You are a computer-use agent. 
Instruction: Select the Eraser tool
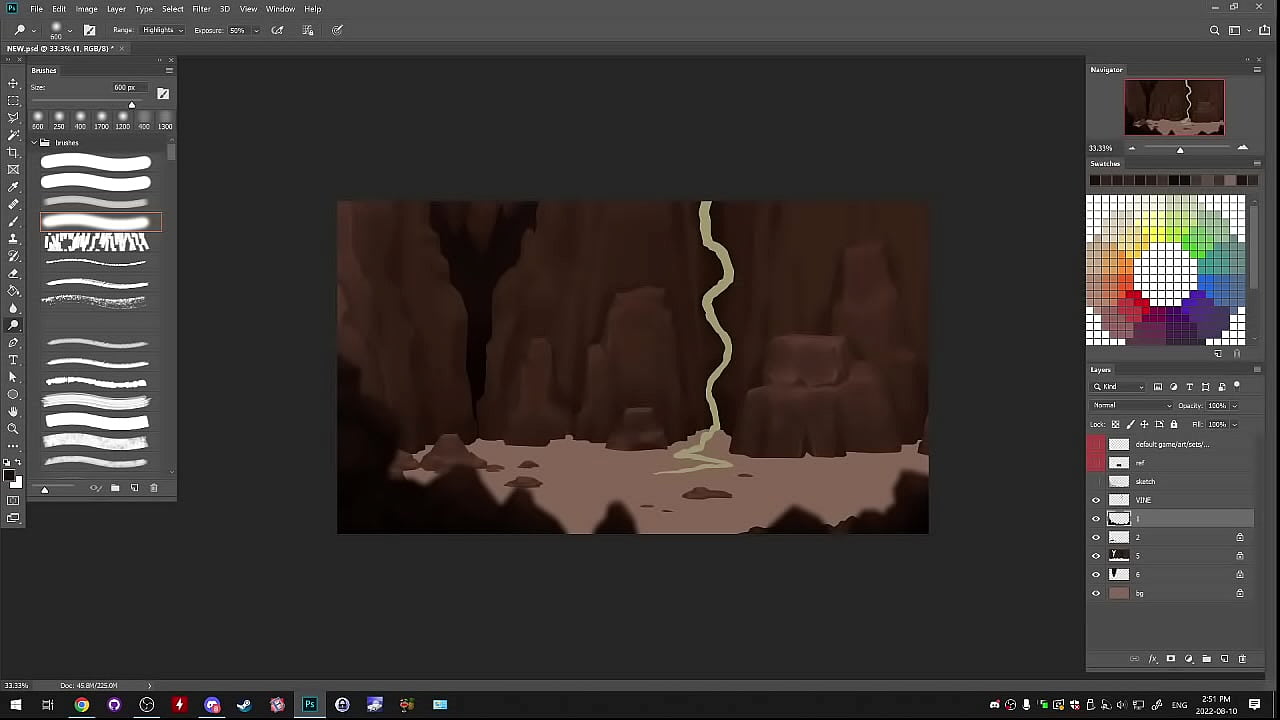click(13, 273)
